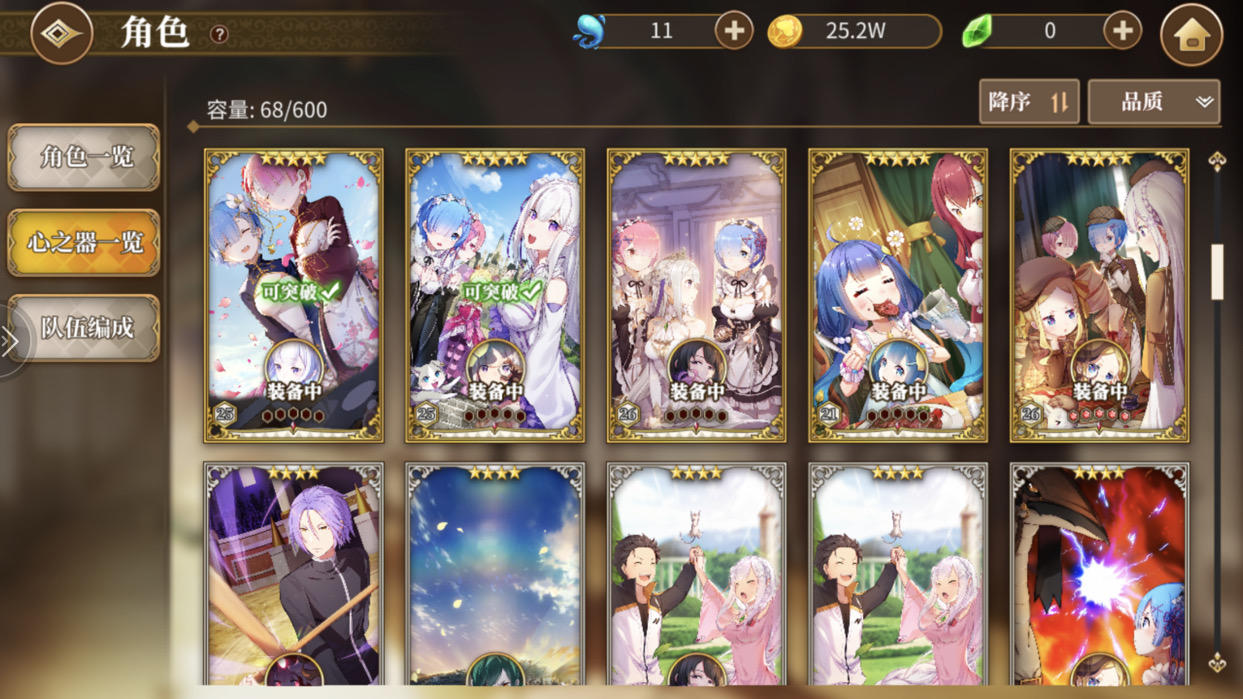Open the 队伍编成 tab

point(84,328)
